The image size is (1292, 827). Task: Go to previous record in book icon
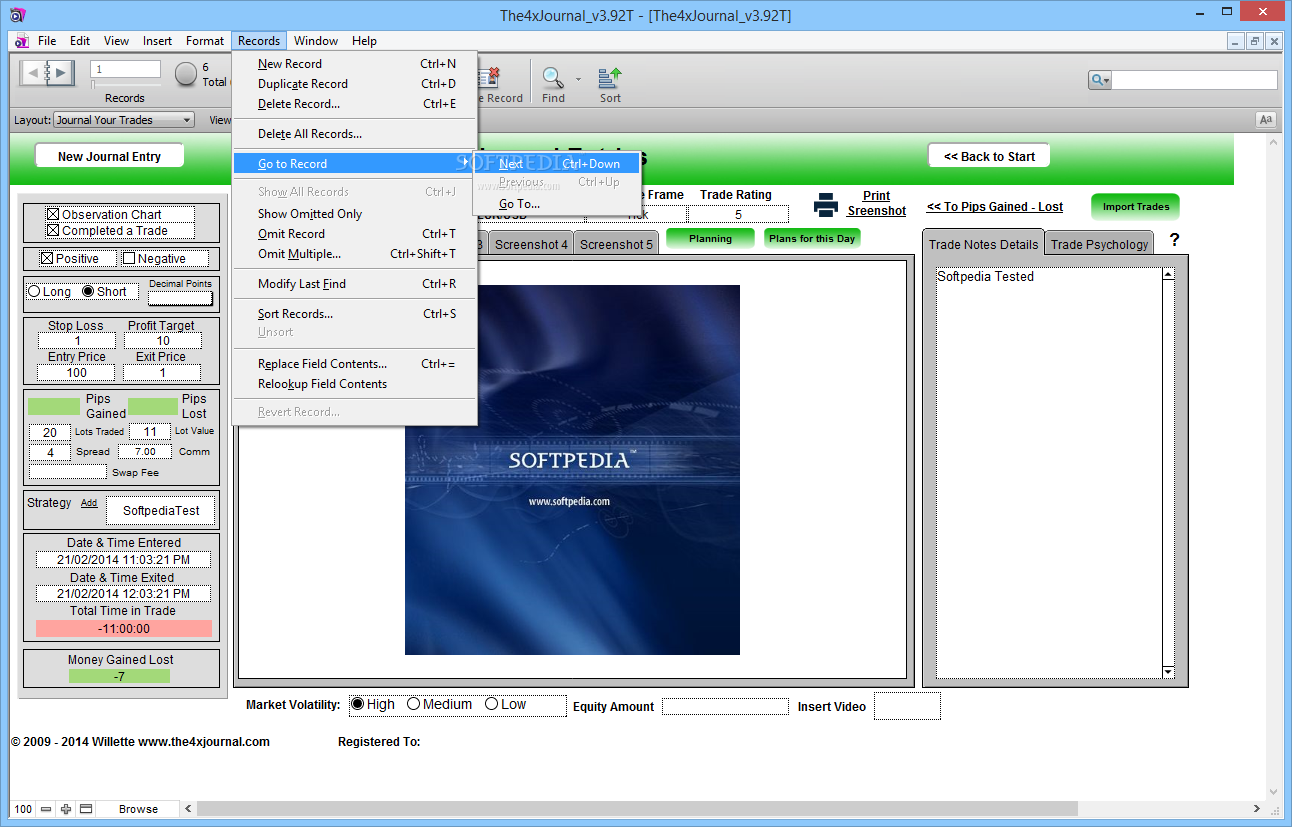pos(34,72)
